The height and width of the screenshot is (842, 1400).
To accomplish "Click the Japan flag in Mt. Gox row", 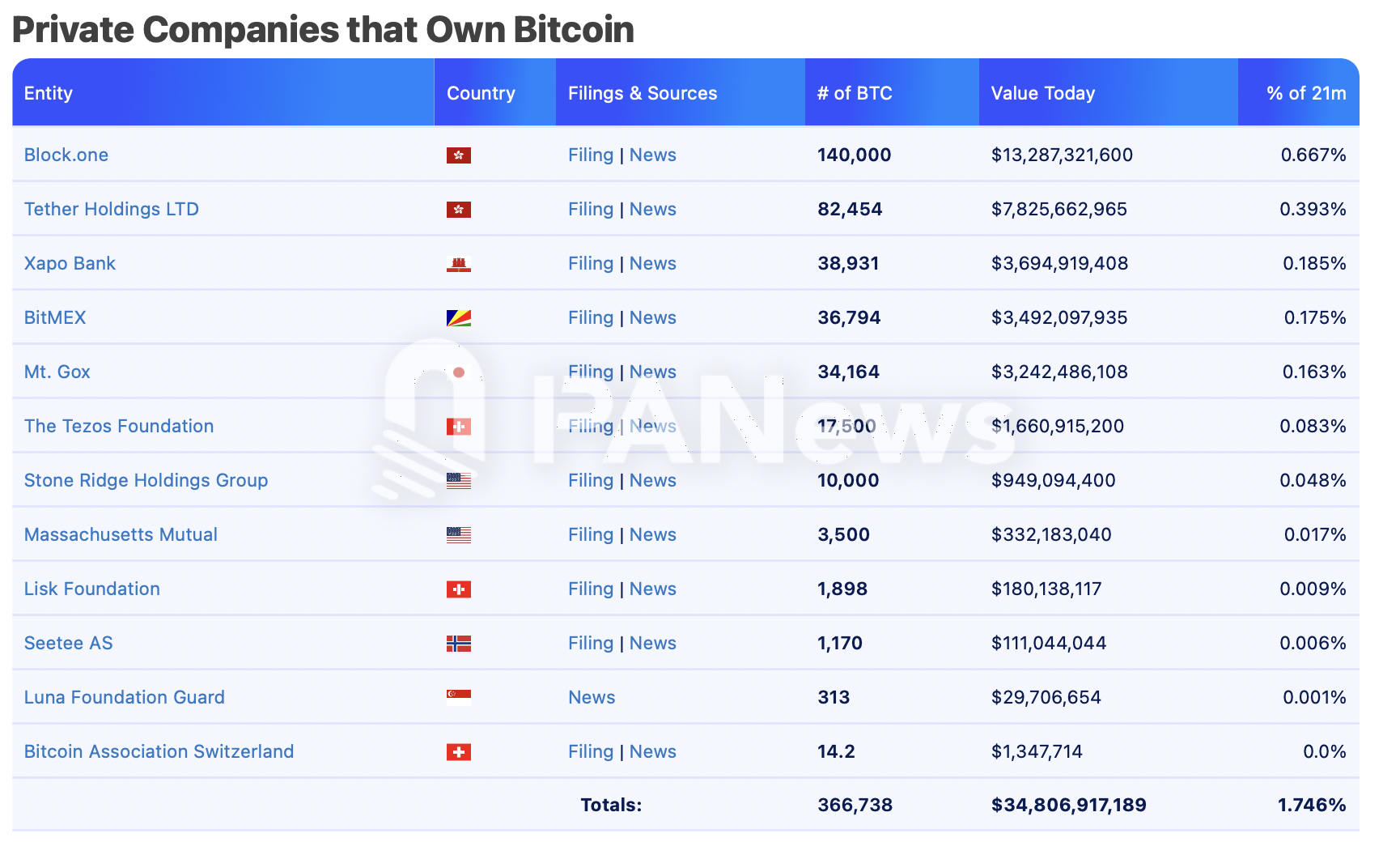I will (458, 372).
